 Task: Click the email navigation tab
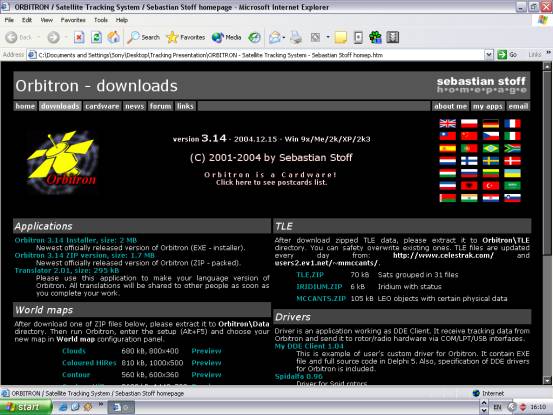point(518,106)
